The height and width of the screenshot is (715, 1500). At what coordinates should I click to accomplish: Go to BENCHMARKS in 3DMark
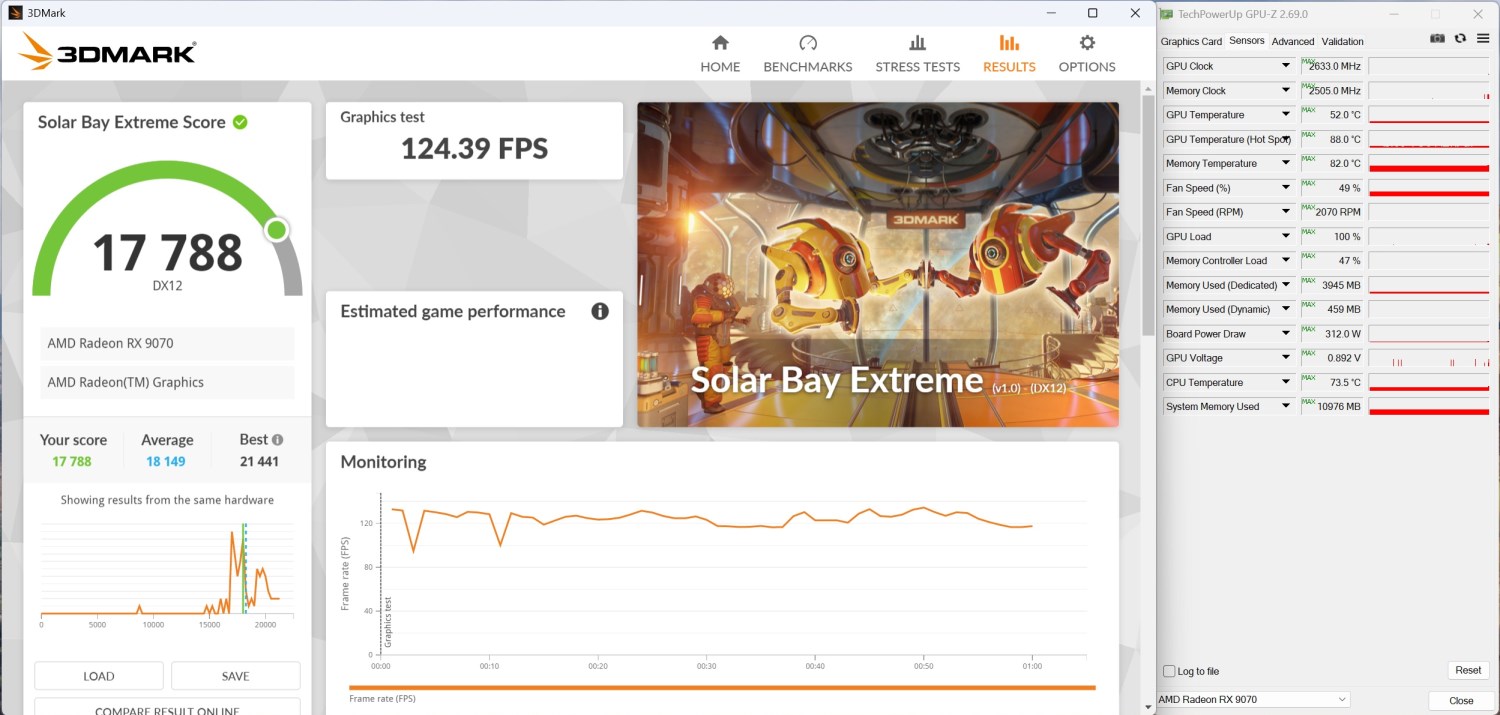(808, 54)
